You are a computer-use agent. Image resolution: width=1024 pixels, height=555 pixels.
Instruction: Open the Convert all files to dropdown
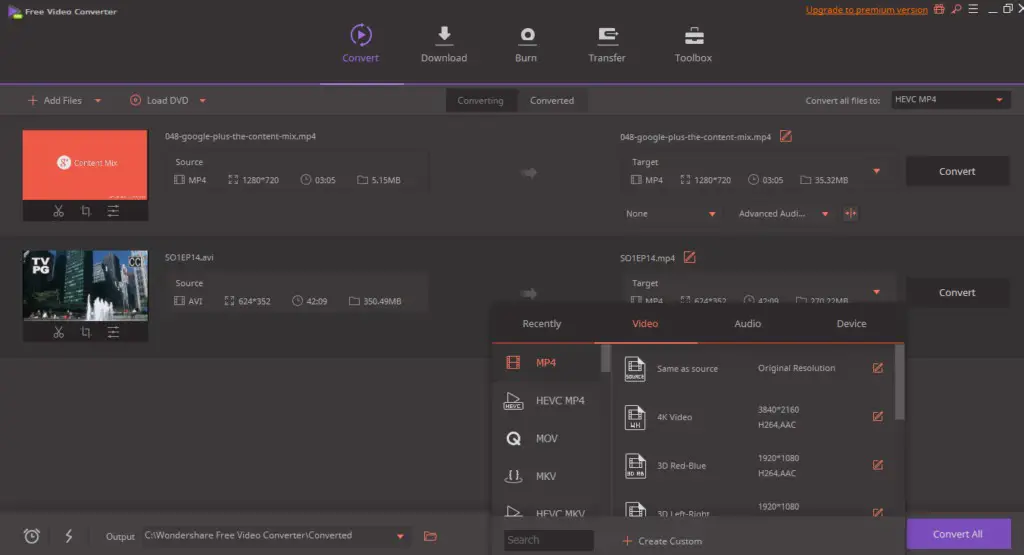pyautogui.click(x=951, y=100)
